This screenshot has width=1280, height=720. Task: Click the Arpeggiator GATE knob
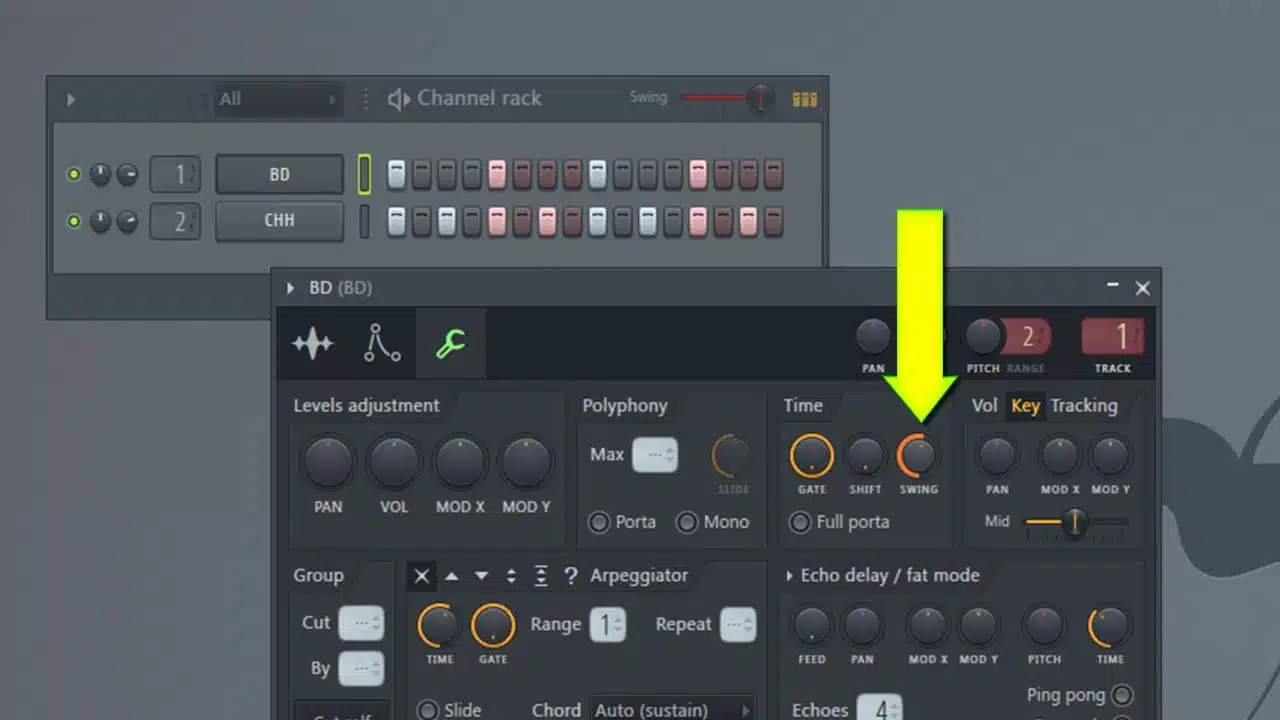pyautogui.click(x=493, y=626)
